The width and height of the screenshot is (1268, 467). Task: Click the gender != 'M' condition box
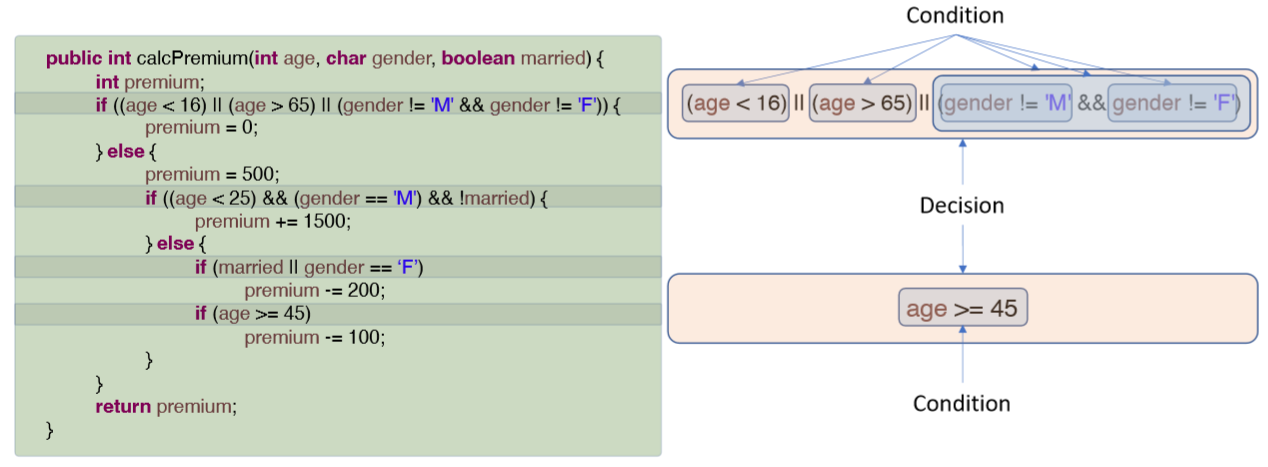click(x=1007, y=103)
